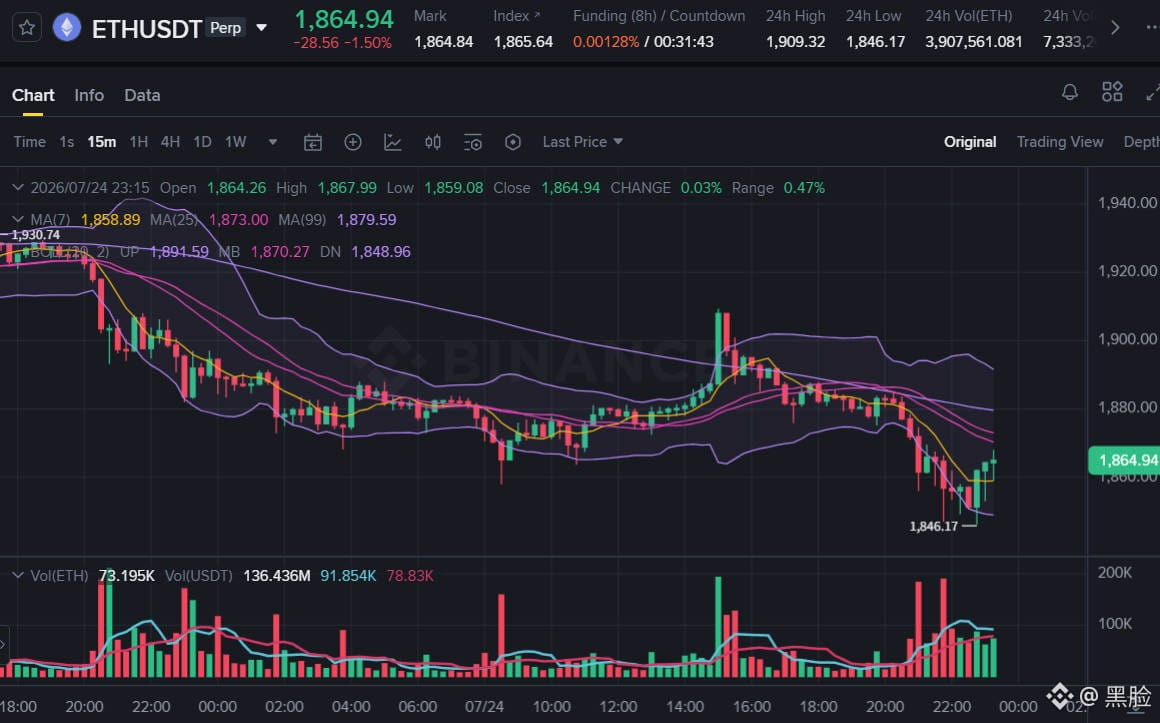Image resolution: width=1160 pixels, height=723 pixels.
Task: Click the Perp contract type badge
Action: point(226,28)
